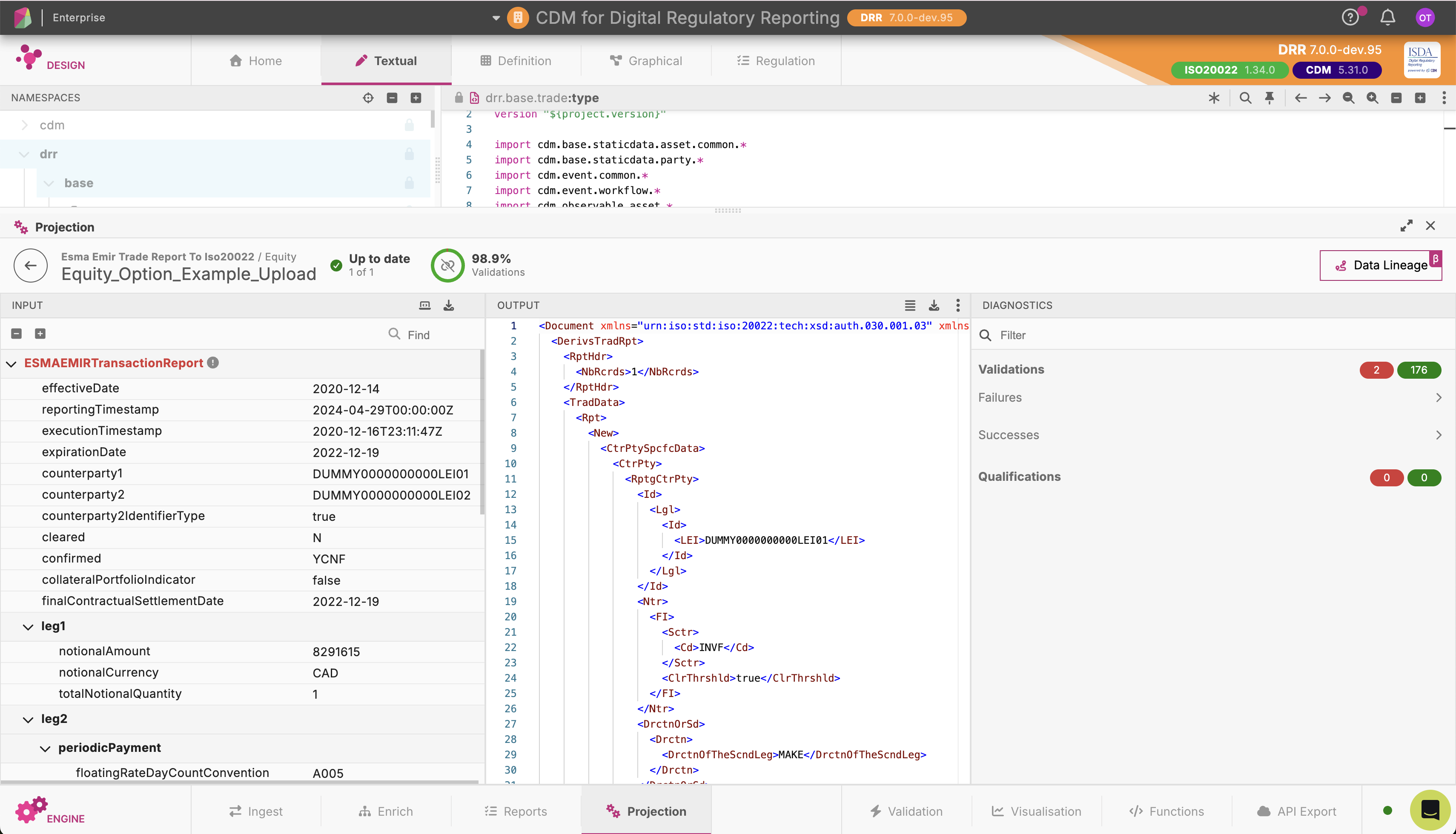Viewport: 1456px width, 834px height.
Task: Download the INPUT panel data
Action: [x=449, y=306]
